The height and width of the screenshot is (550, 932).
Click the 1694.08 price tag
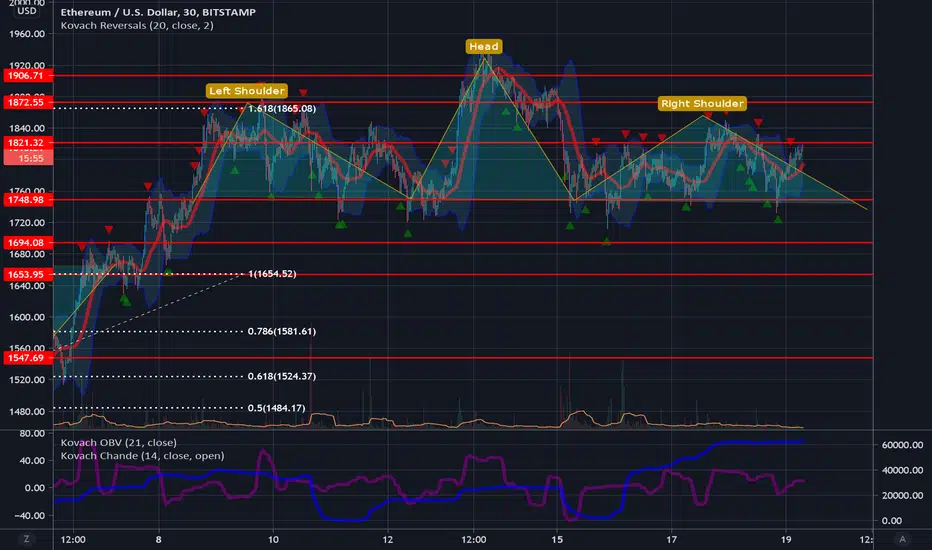(28, 243)
